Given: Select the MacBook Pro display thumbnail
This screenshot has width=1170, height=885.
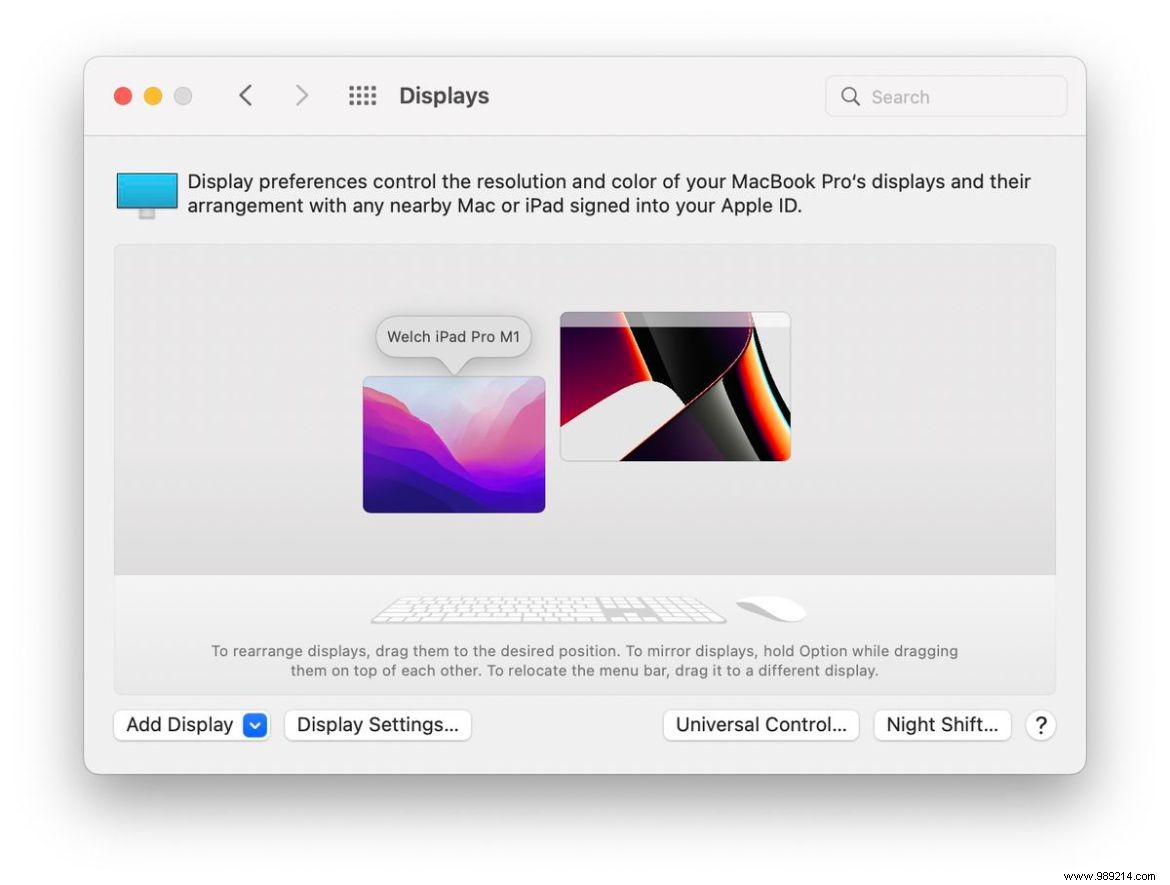Looking at the screenshot, I should pyautogui.click(x=675, y=386).
